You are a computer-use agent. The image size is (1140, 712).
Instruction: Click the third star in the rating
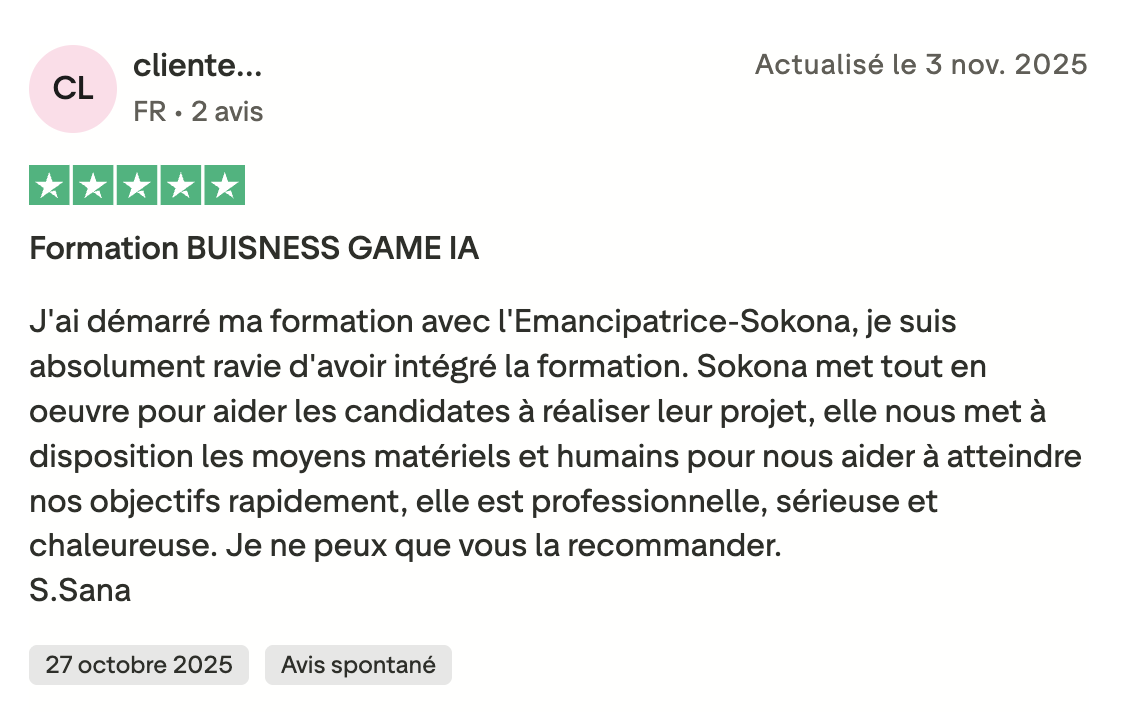(x=137, y=186)
